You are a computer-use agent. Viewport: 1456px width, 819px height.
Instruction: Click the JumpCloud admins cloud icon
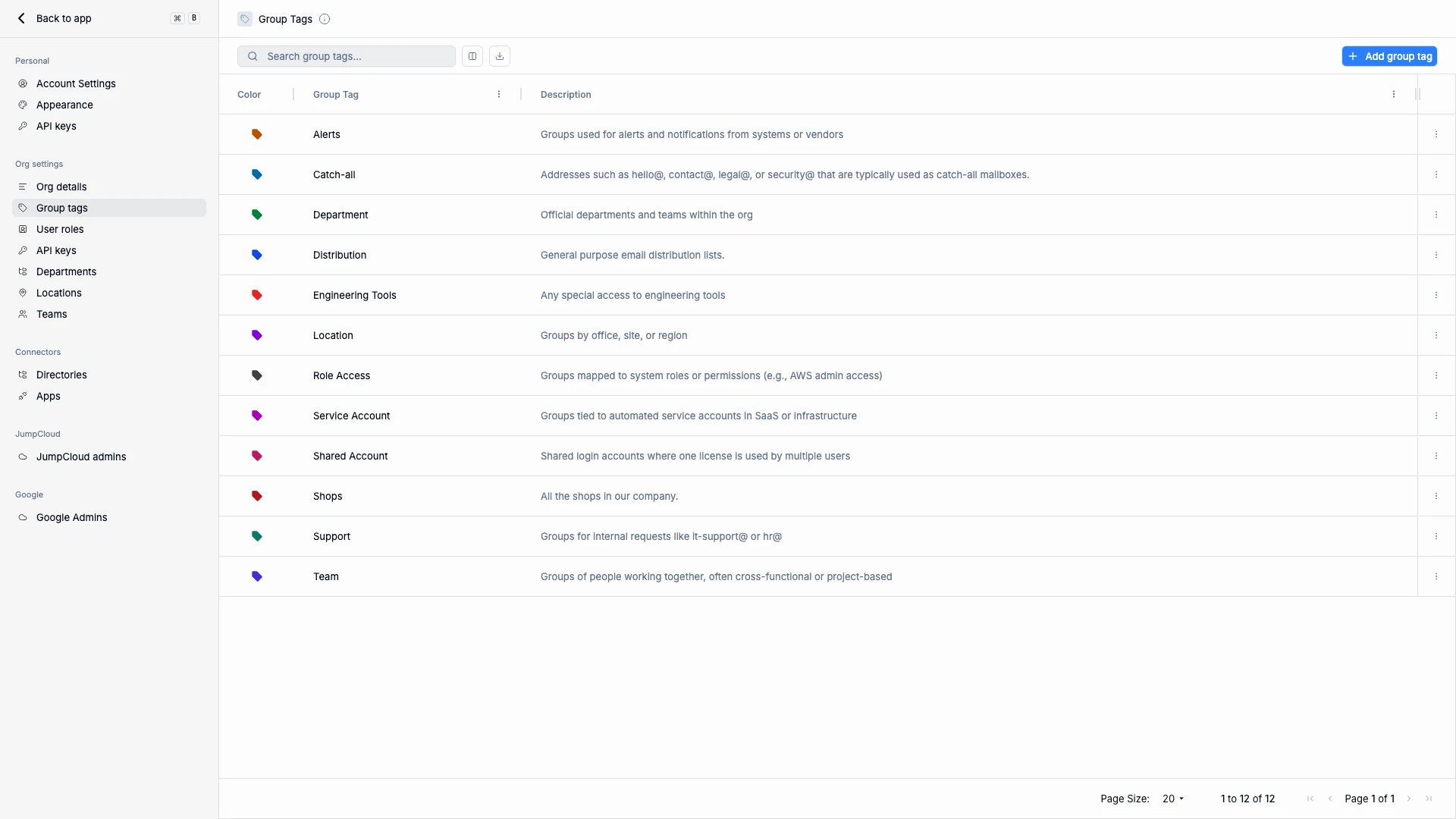pyautogui.click(x=22, y=457)
